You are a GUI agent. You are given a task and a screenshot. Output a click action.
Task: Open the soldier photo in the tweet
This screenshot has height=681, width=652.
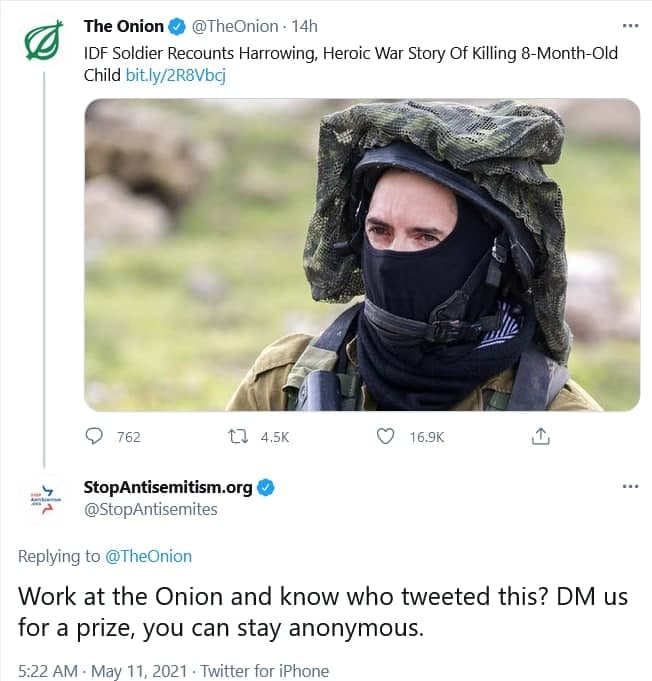coord(361,255)
